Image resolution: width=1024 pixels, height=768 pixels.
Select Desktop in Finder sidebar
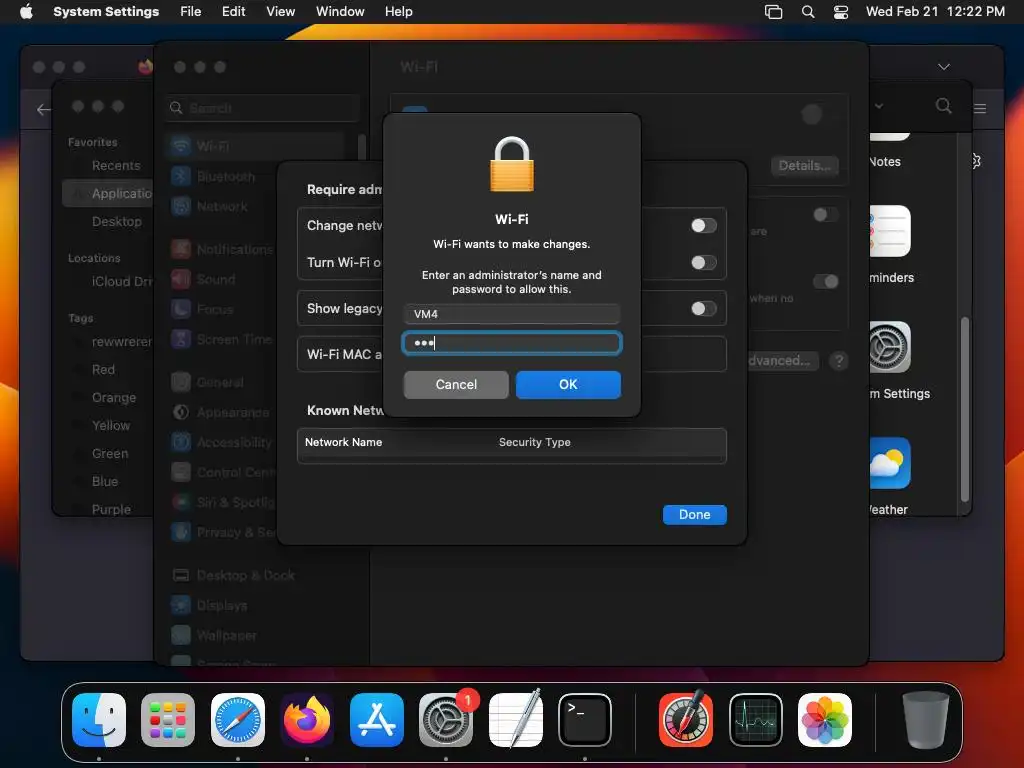click(116, 221)
